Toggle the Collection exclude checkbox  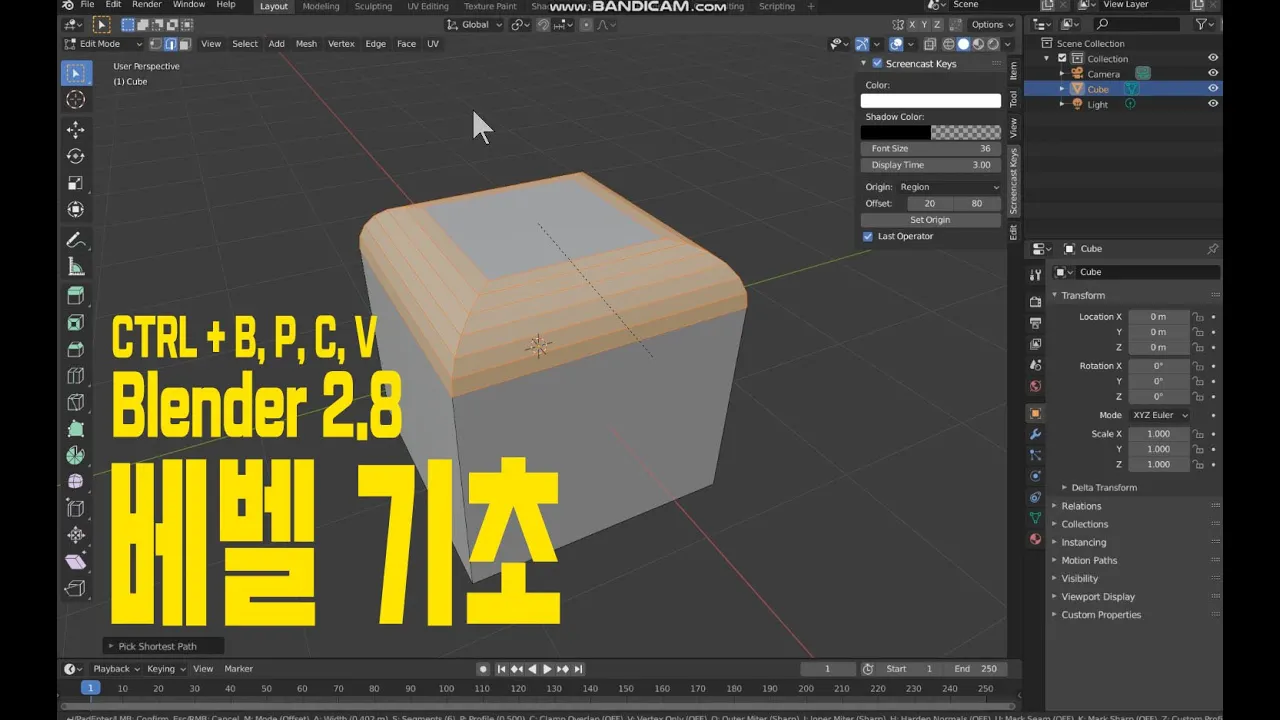click(1062, 58)
